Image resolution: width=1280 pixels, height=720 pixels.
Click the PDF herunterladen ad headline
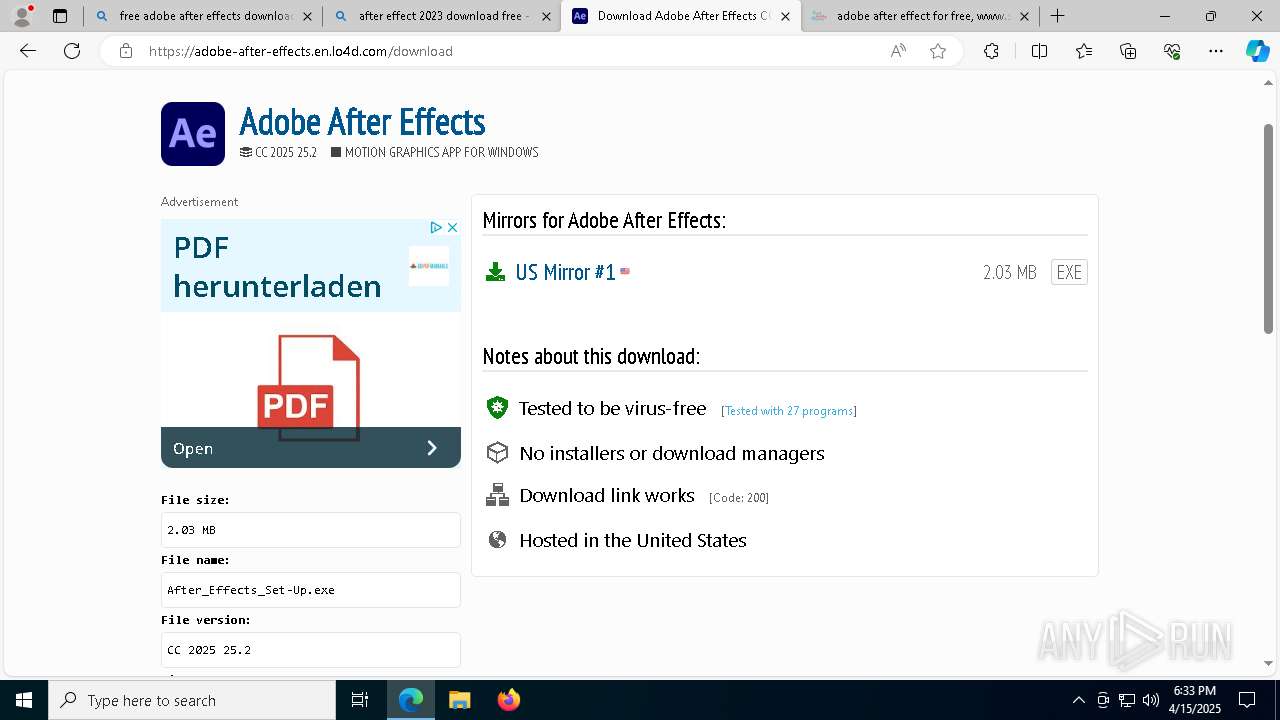coord(277,267)
